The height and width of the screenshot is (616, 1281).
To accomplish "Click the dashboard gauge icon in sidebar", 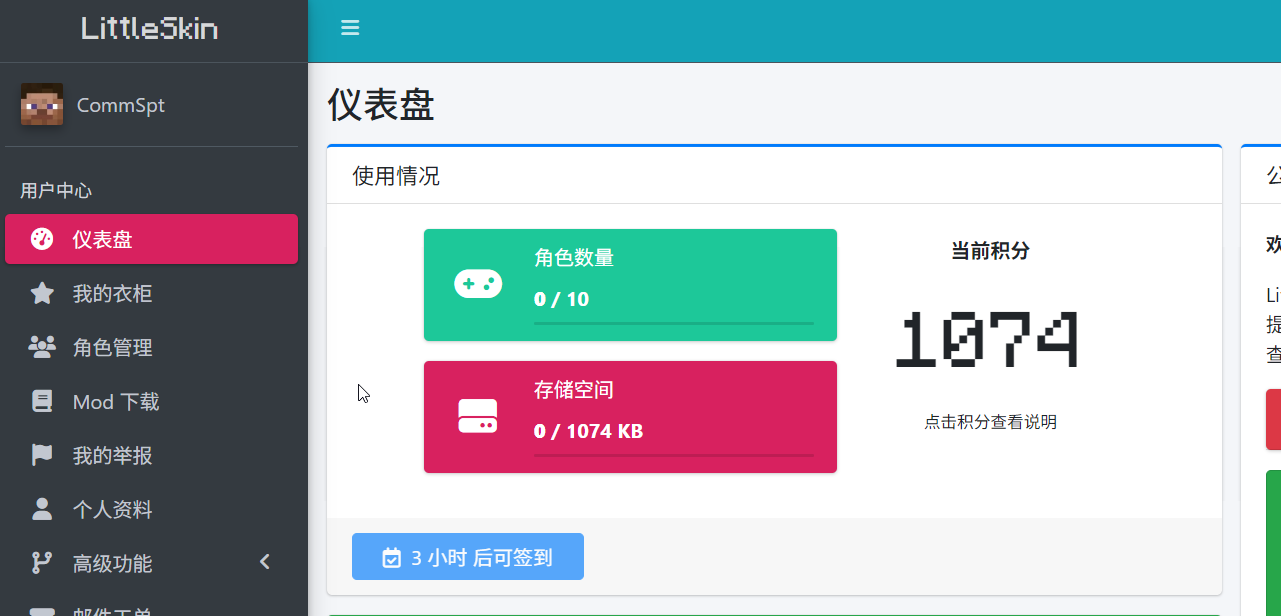I will click(x=42, y=239).
